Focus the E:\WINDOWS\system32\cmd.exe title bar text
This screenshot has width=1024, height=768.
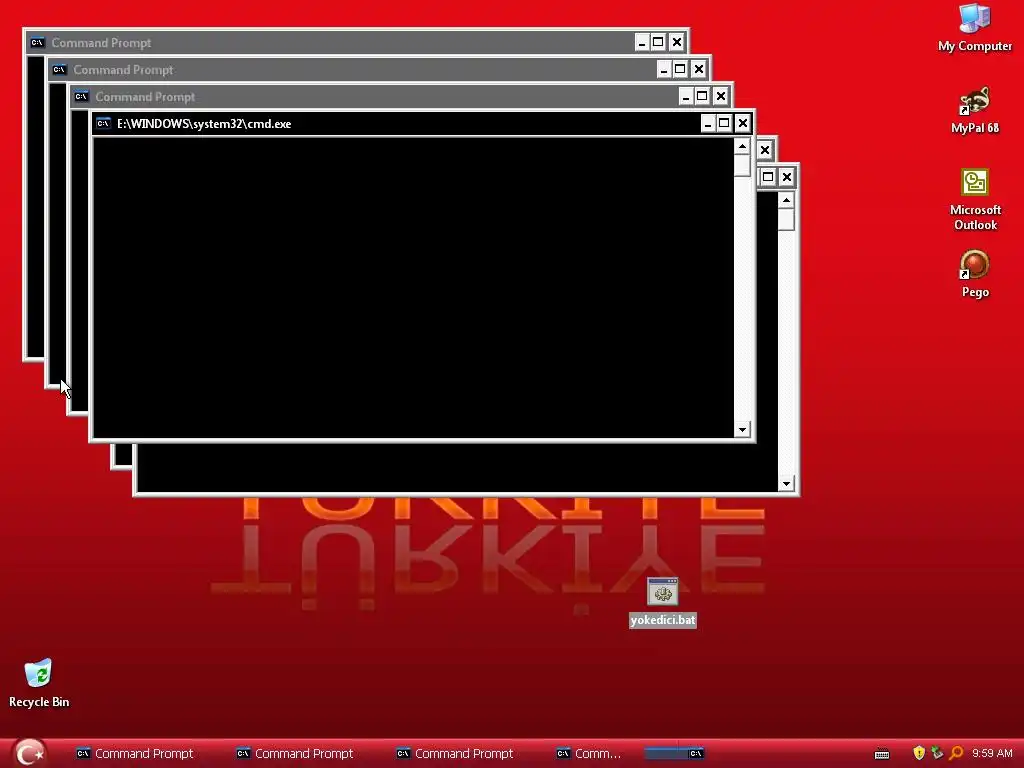(x=204, y=123)
